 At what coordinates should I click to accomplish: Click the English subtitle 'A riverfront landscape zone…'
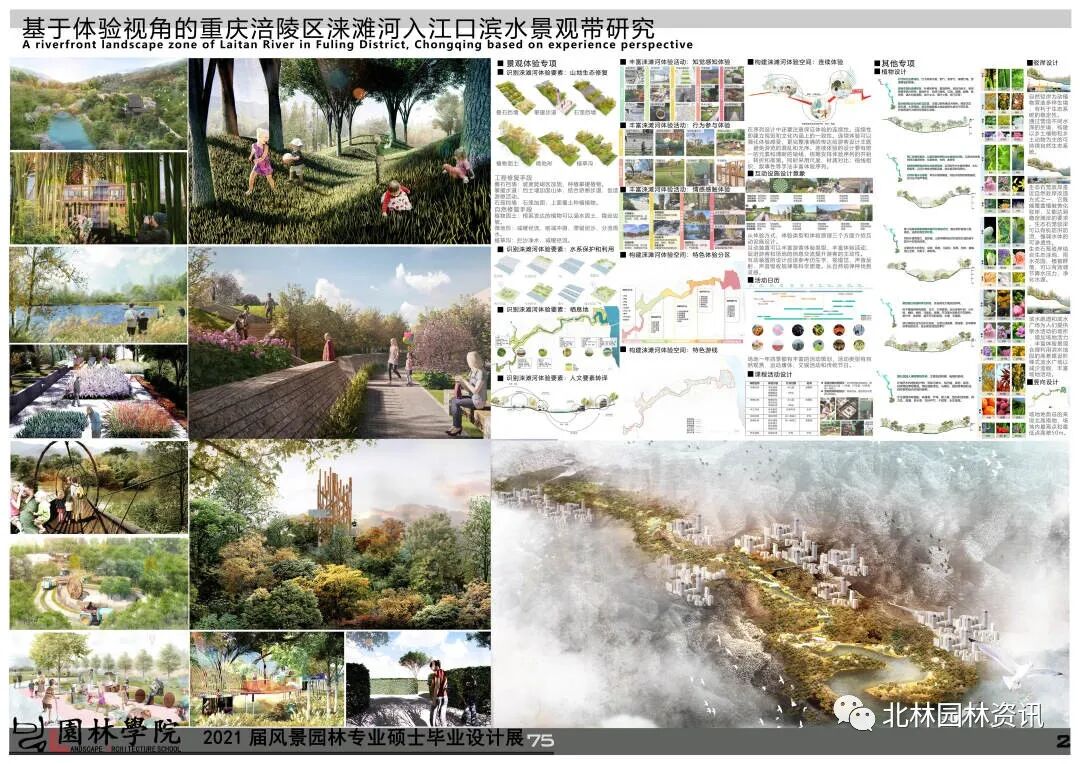[x=357, y=45]
